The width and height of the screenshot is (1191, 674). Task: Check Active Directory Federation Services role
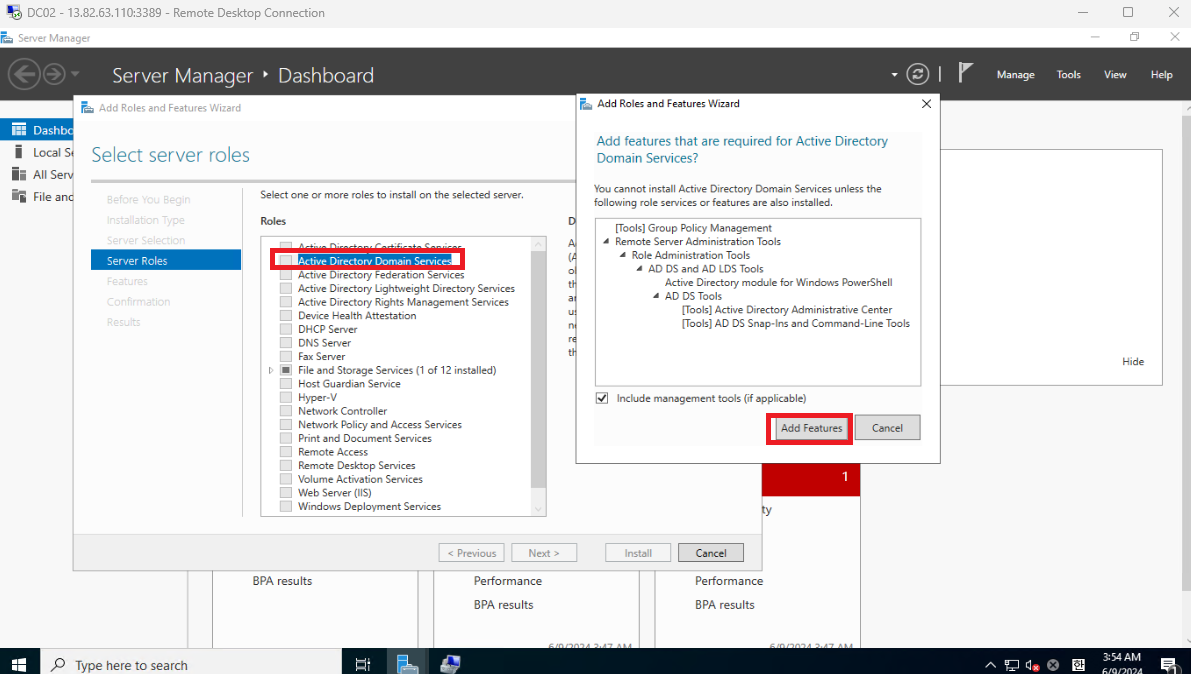tap(286, 274)
